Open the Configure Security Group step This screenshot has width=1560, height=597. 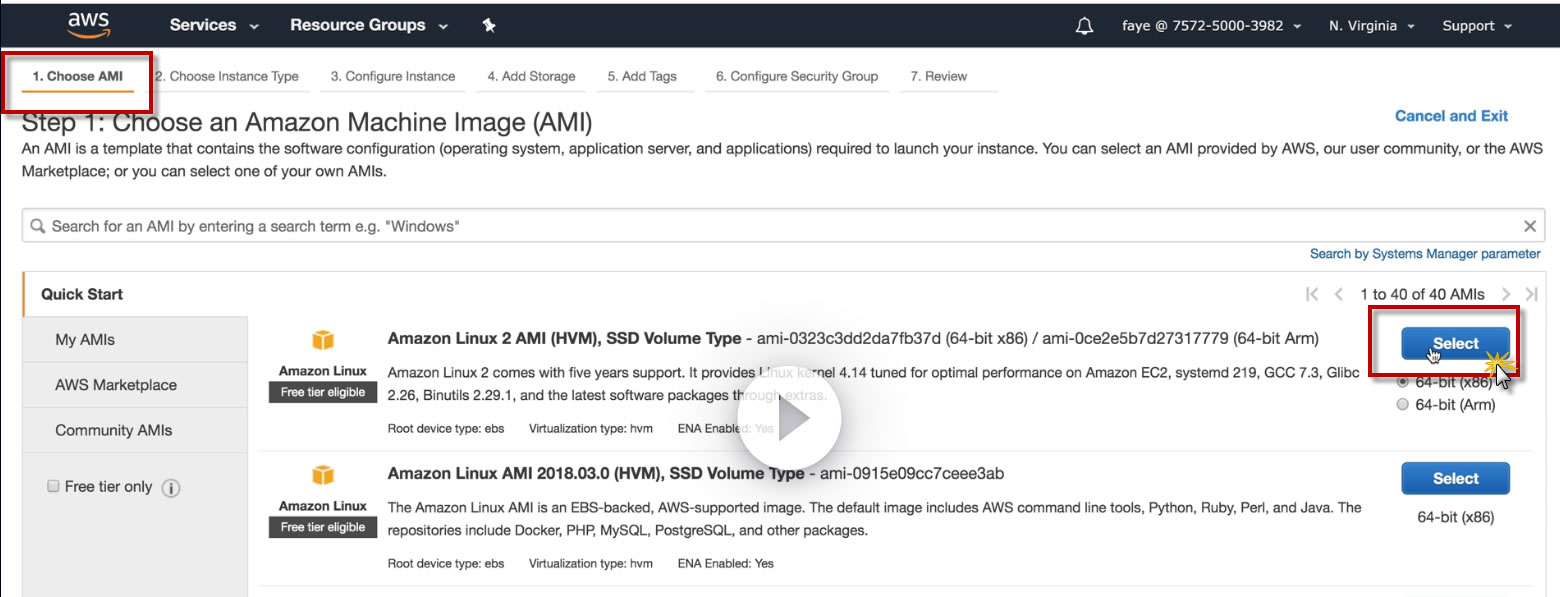click(x=796, y=76)
